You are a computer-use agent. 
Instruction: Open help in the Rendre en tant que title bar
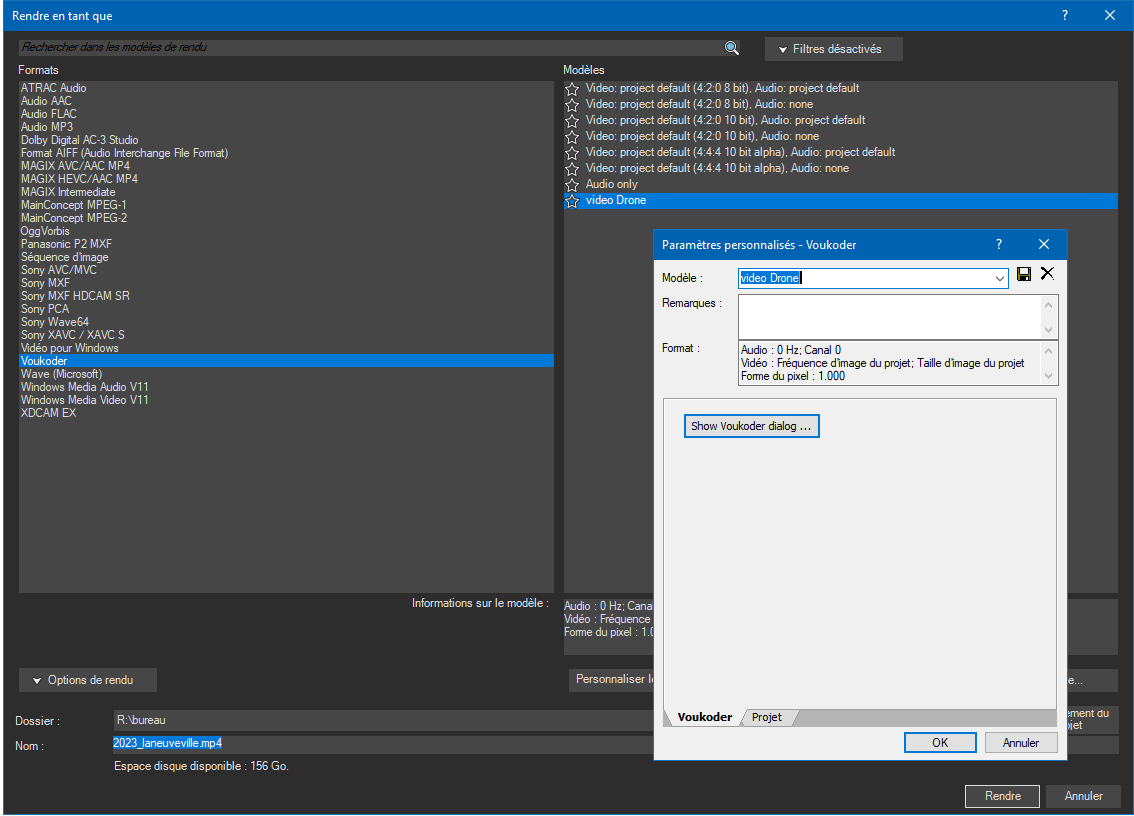(1065, 15)
